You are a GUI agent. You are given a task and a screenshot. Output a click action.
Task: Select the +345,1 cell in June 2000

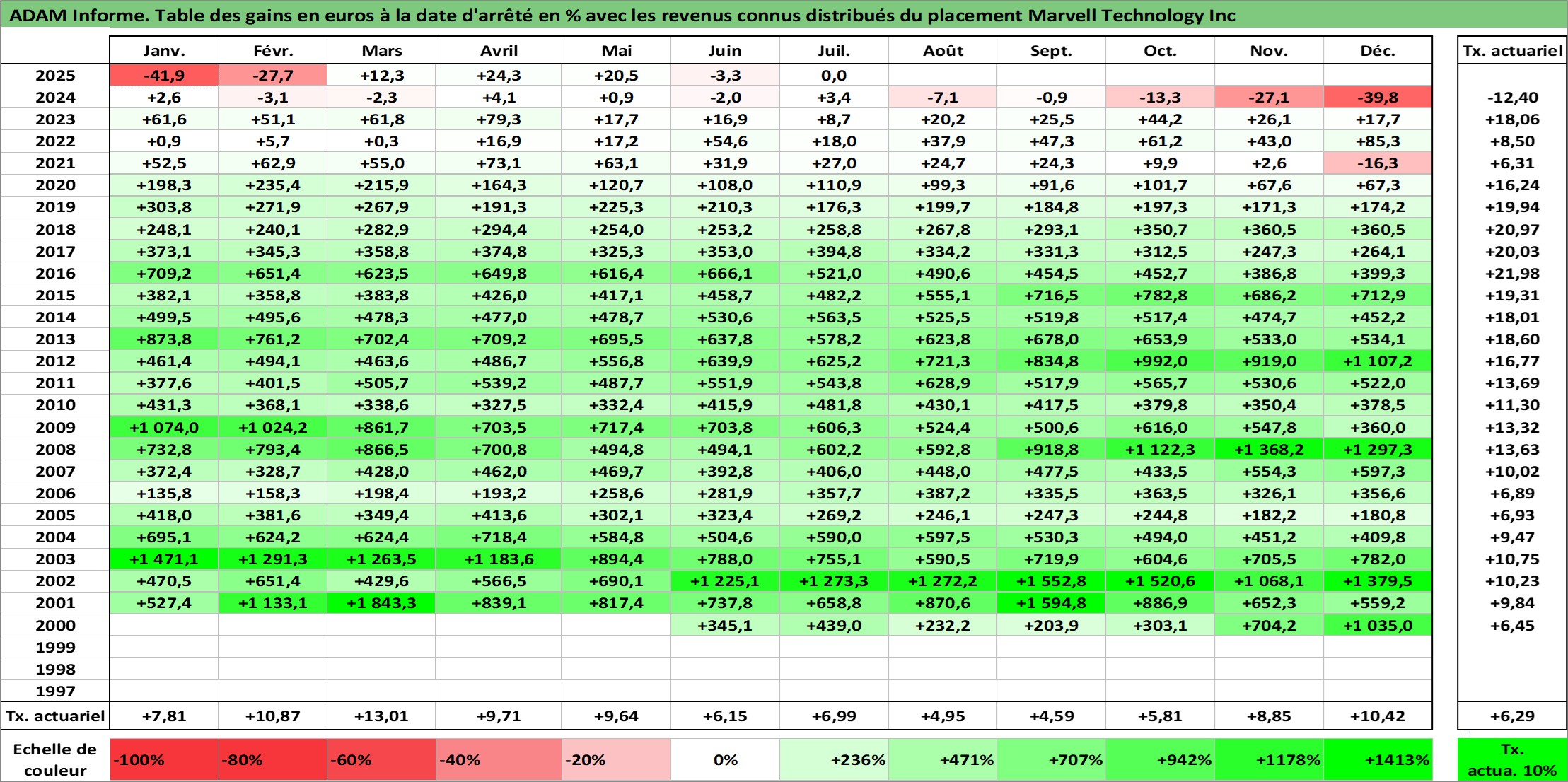pos(725,626)
